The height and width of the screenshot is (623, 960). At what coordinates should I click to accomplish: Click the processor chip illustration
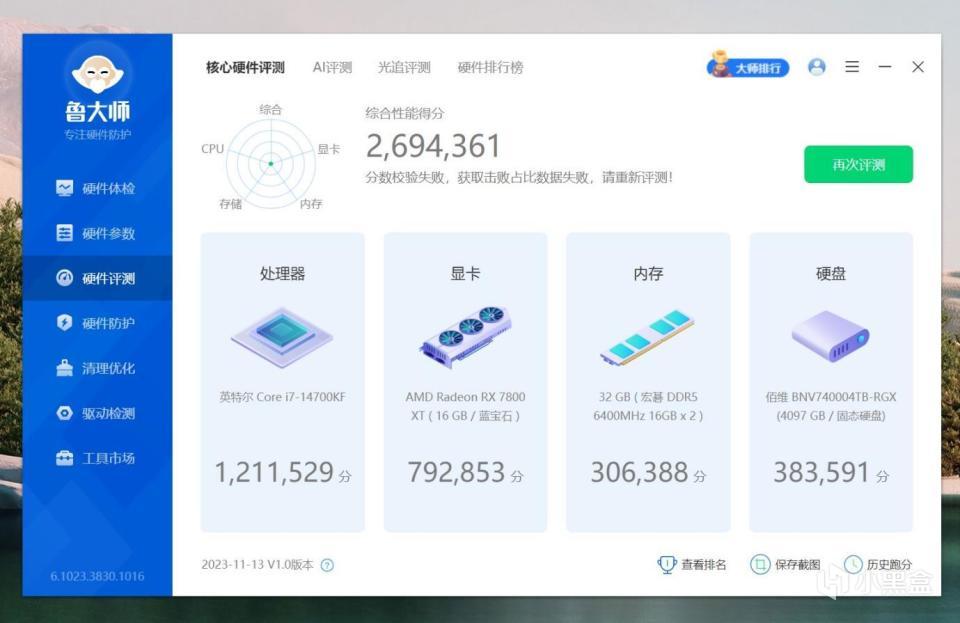[x=282, y=337]
